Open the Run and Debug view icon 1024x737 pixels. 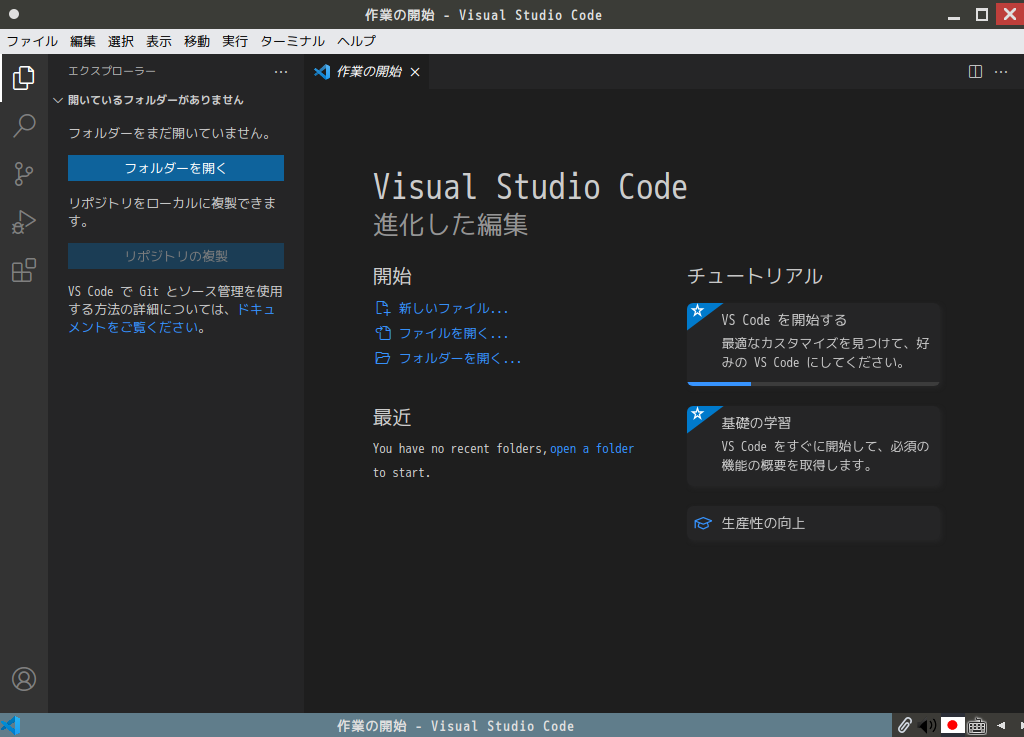click(x=24, y=222)
